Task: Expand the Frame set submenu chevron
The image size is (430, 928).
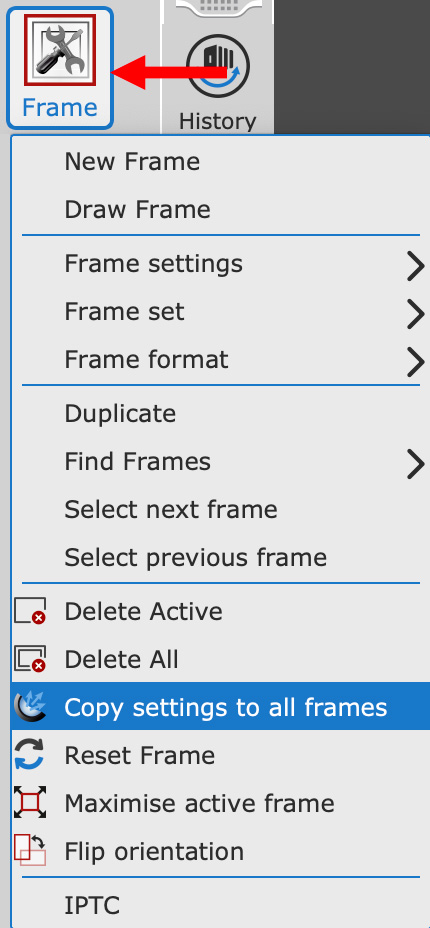Action: [416, 315]
